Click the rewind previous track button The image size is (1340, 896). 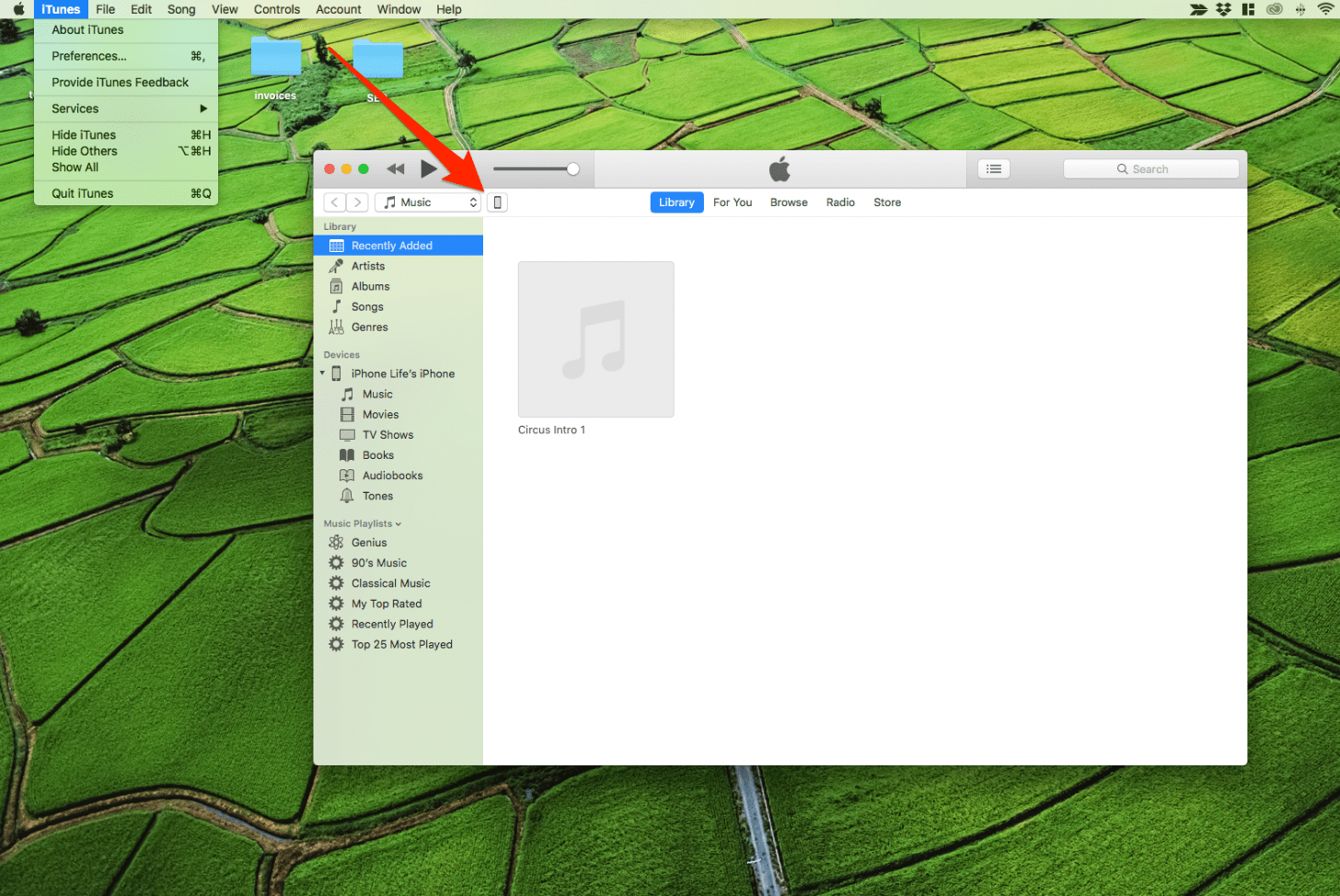[x=396, y=169]
